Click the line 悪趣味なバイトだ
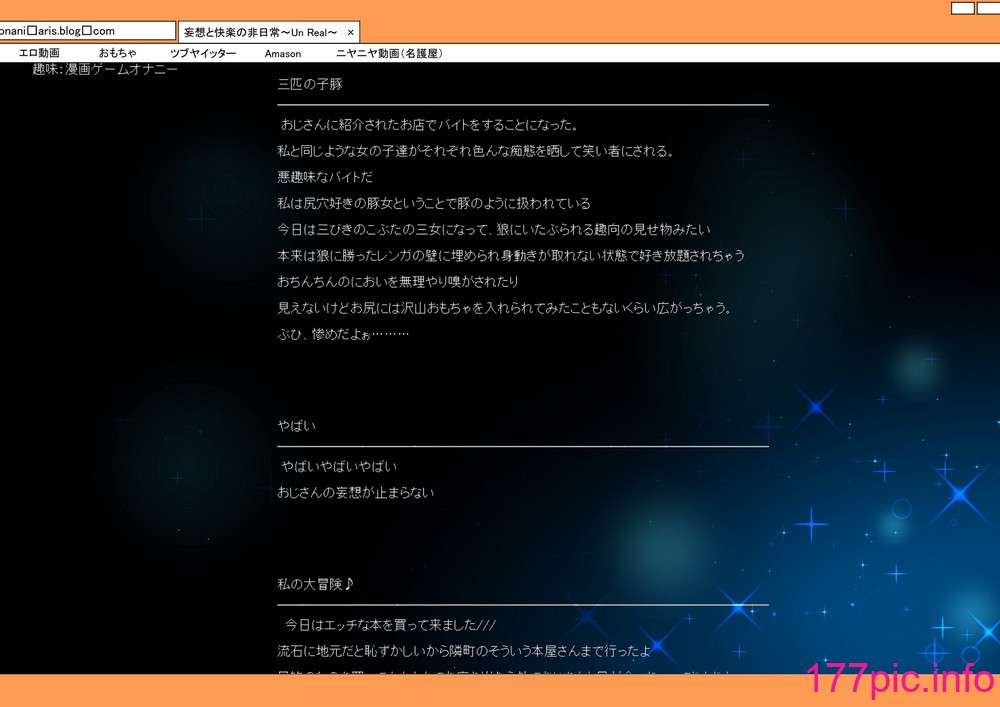1000x707 pixels. (325, 177)
